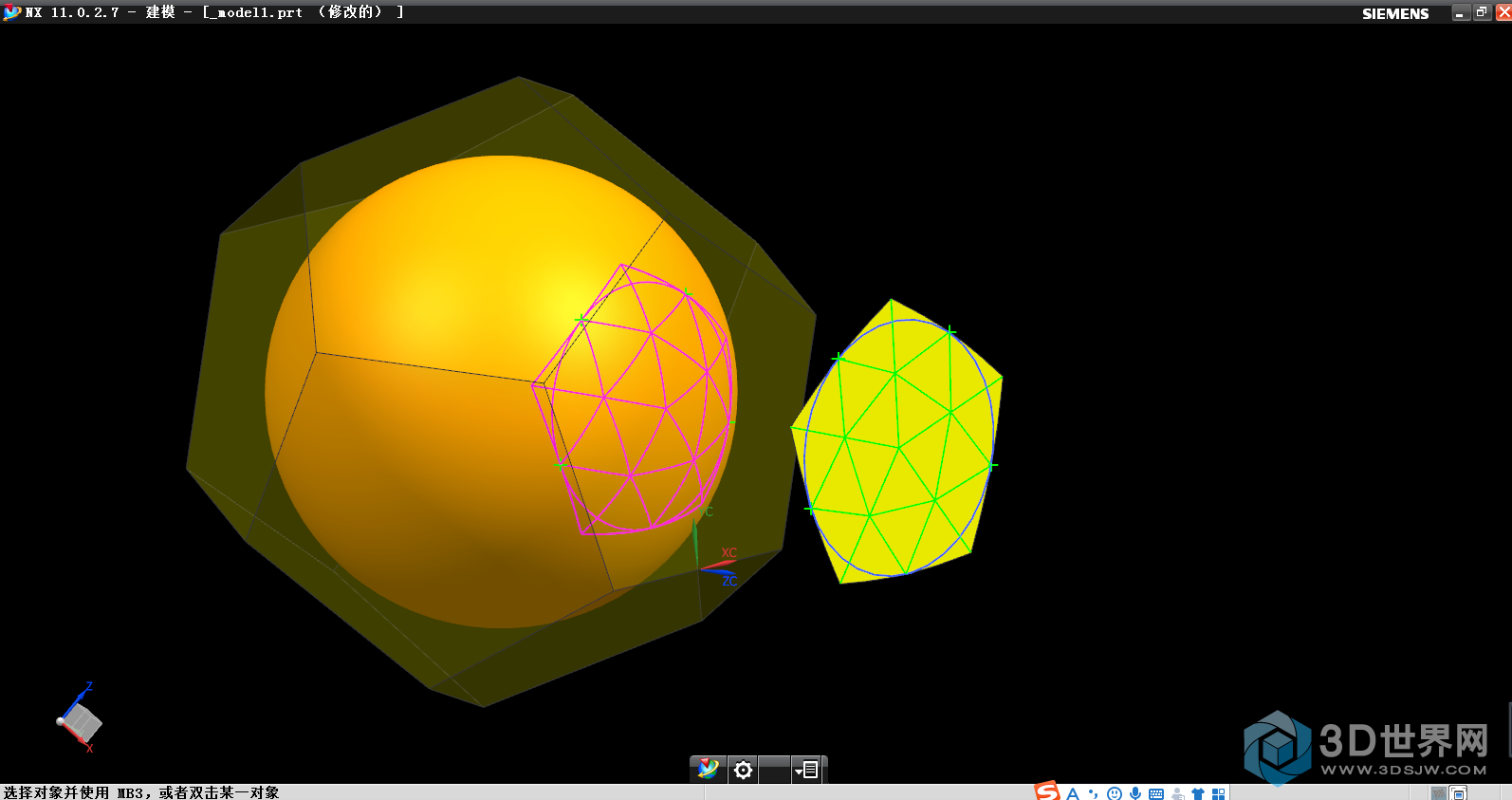Open the Sogou skin shirt icon
Screen dimensions: 1512x800
[1198, 793]
